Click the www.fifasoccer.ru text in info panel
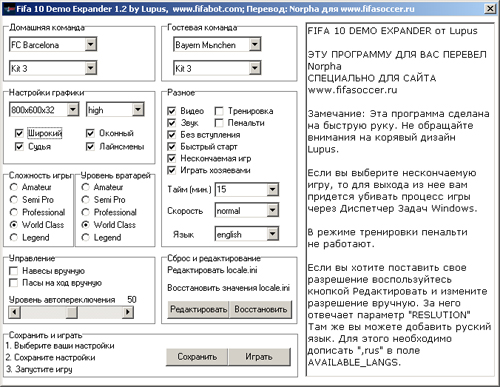This screenshot has height=387, width=500. pyautogui.click(x=352, y=90)
